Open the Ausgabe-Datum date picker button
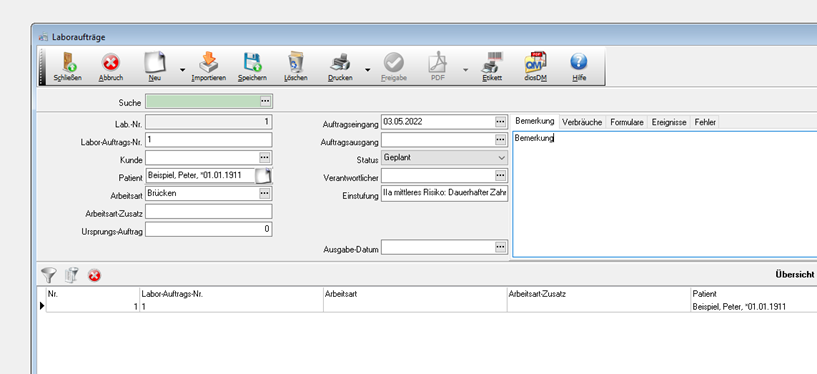 [501, 247]
